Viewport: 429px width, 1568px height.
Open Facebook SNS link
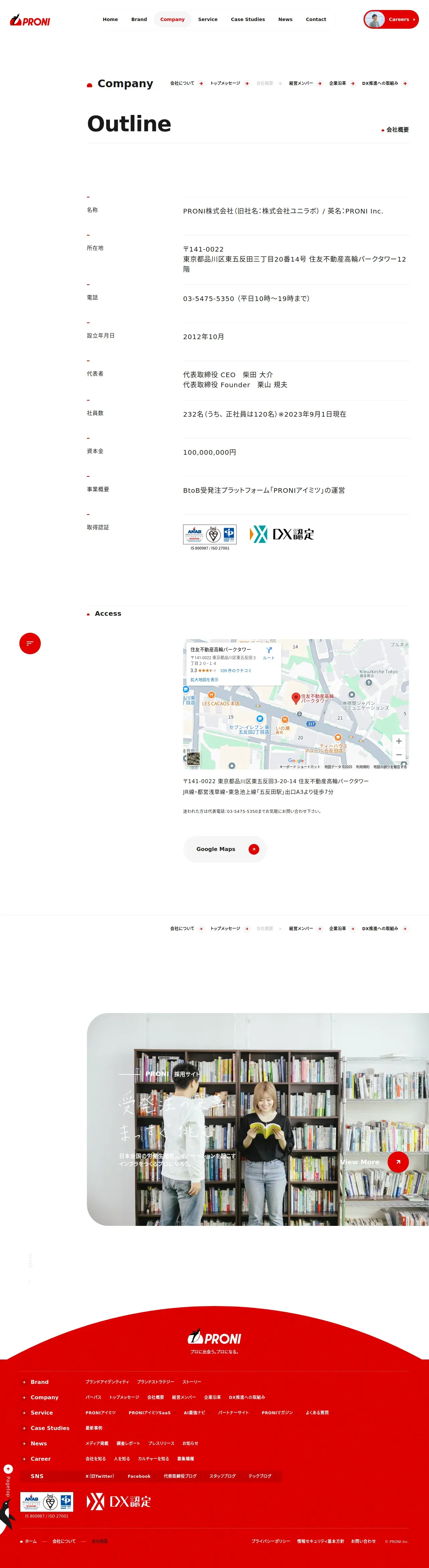coord(139,1475)
